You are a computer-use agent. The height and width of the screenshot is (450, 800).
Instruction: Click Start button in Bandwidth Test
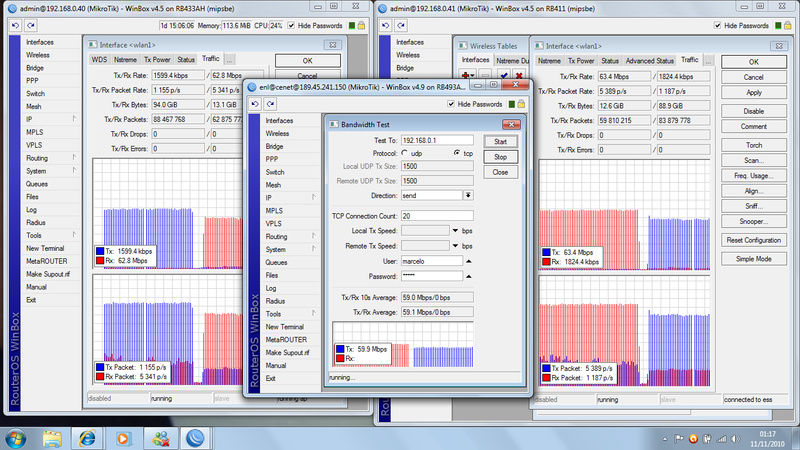[x=501, y=142]
